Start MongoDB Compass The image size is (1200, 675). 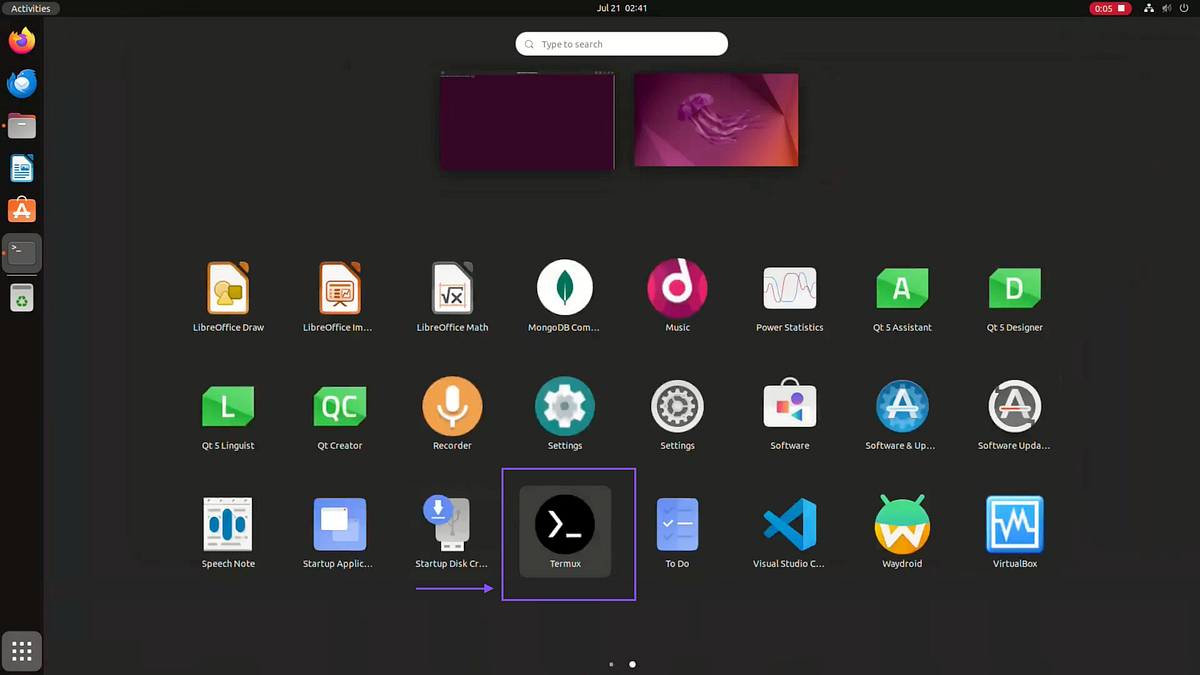click(x=565, y=287)
